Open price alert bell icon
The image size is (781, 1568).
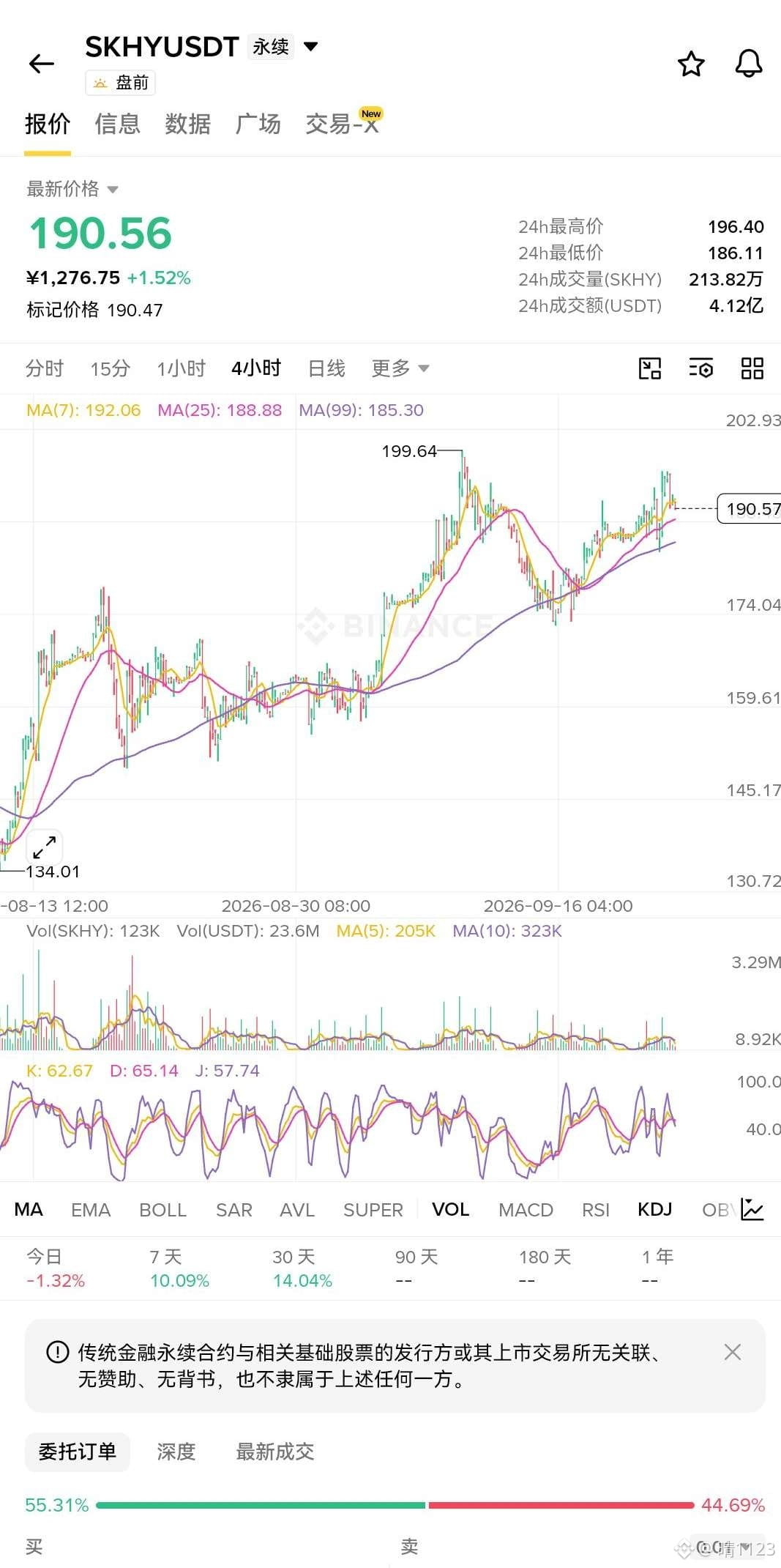(749, 64)
